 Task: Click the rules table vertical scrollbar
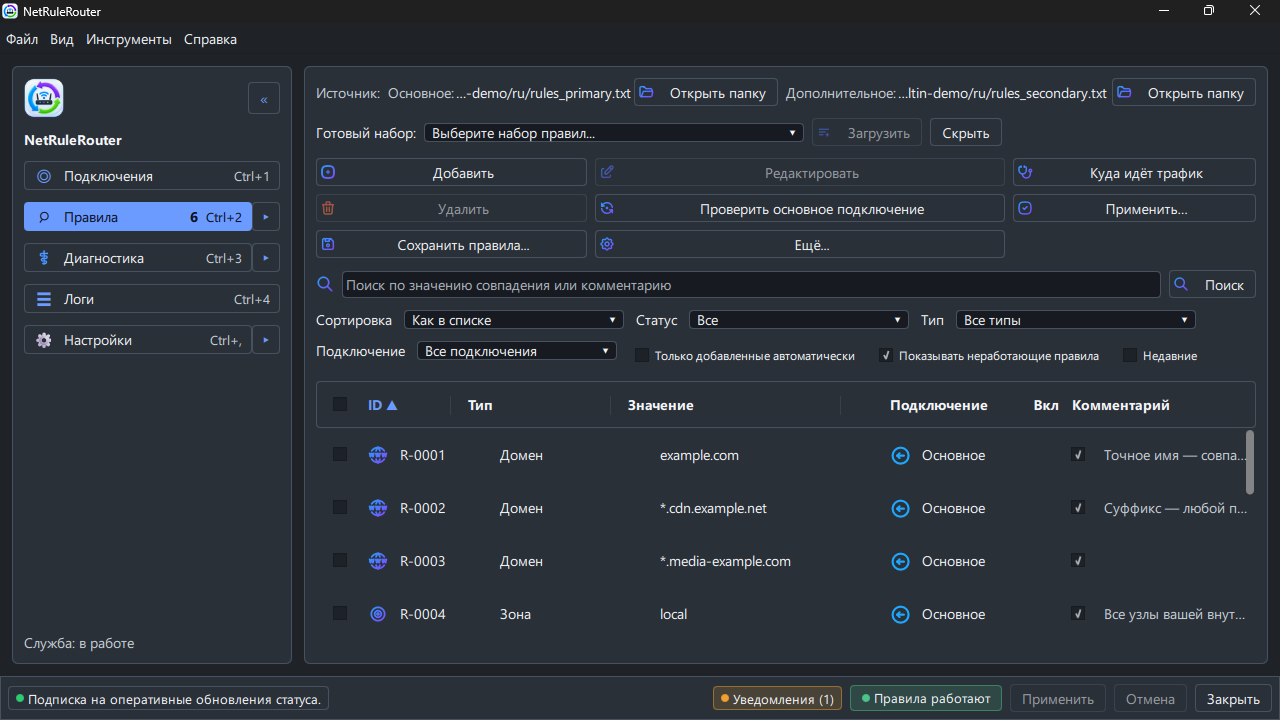coord(1250,461)
